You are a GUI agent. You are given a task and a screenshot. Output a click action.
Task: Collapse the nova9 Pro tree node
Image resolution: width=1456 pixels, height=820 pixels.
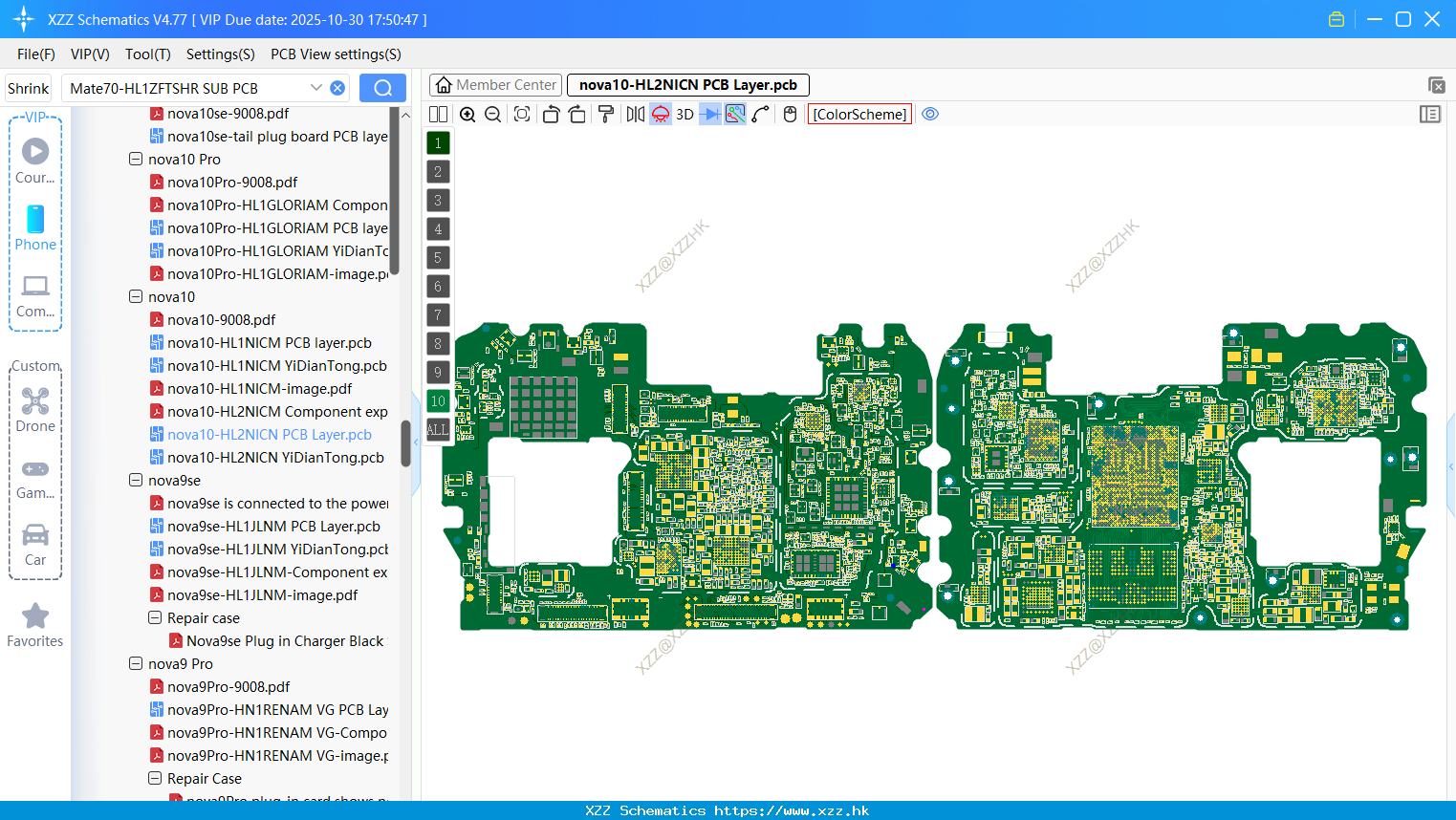click(x=136, y=663)
